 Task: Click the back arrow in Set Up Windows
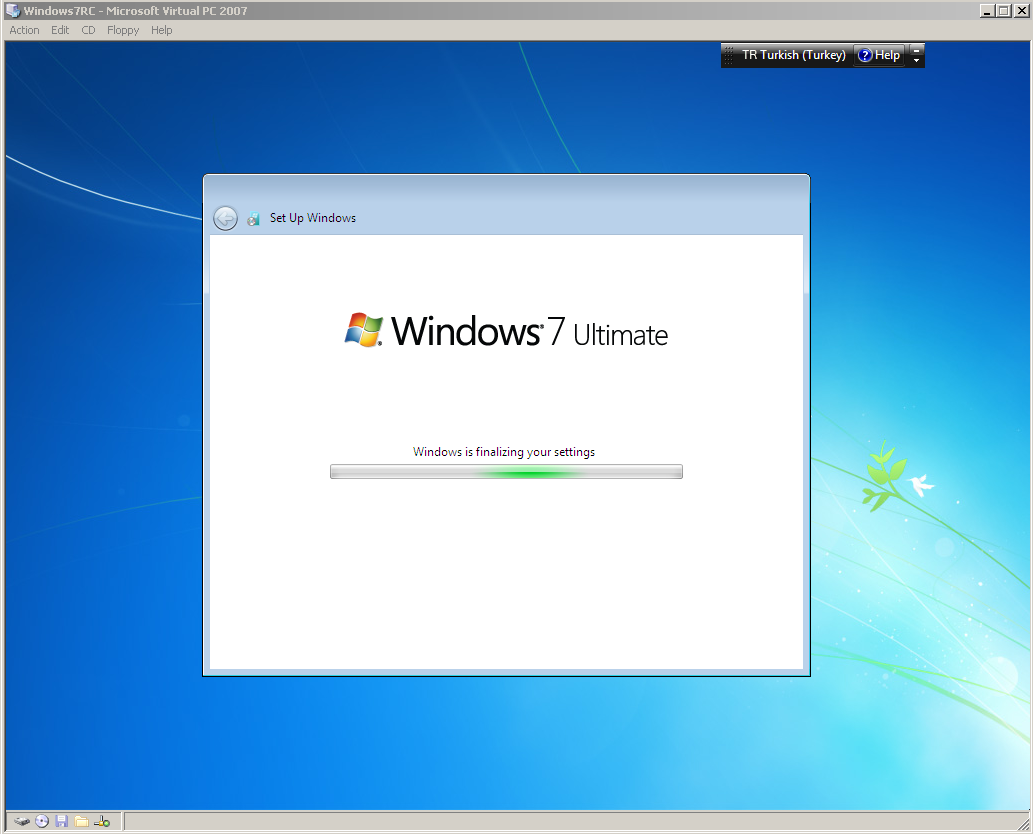(x=225, y=218)
